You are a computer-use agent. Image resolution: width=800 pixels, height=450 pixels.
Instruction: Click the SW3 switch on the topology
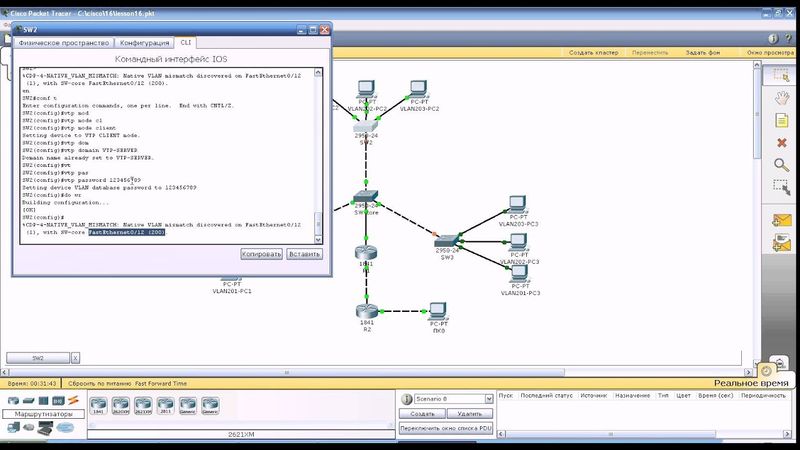[x=447, y=241]
